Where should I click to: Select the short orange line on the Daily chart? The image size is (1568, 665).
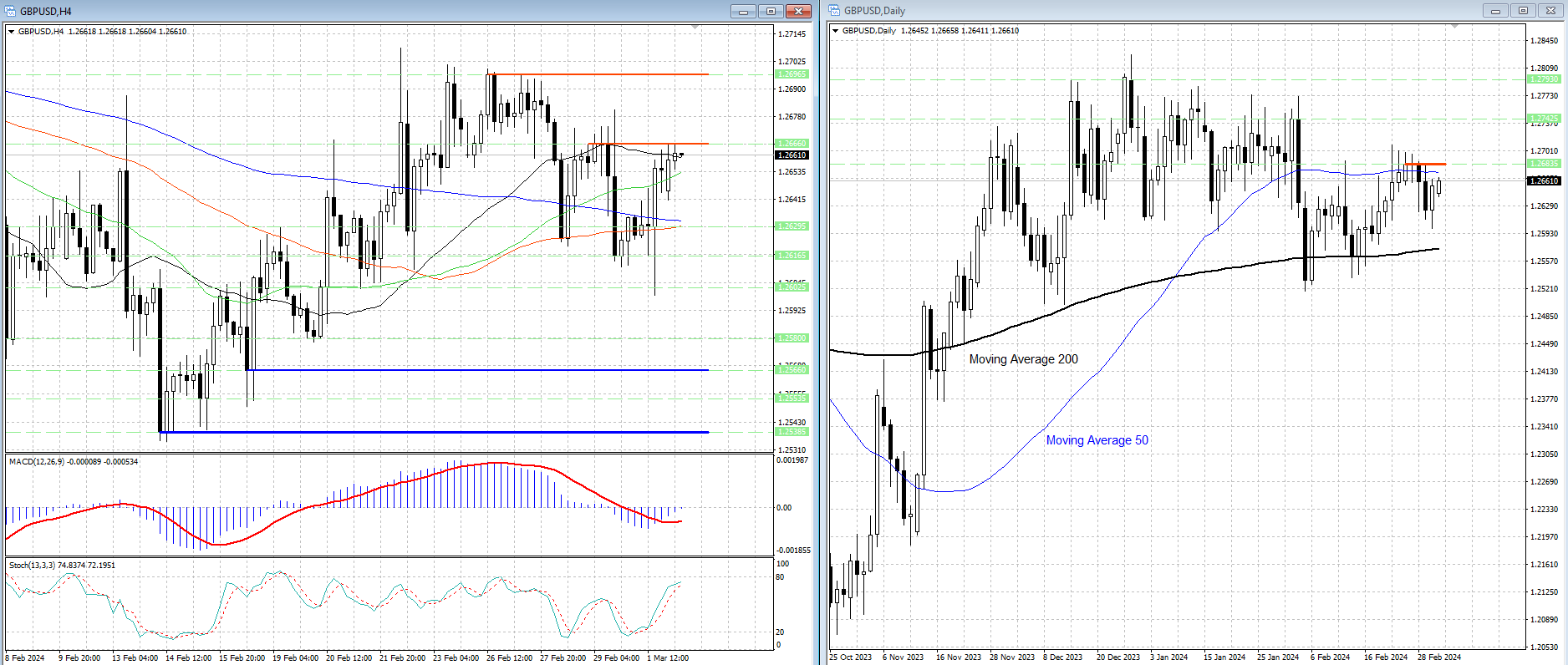point(1425,164)
